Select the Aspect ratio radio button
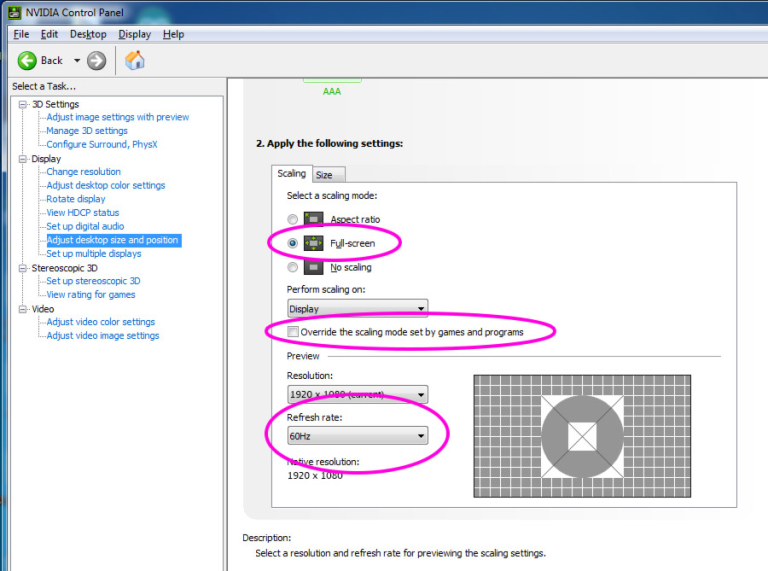 click(292, 219)
